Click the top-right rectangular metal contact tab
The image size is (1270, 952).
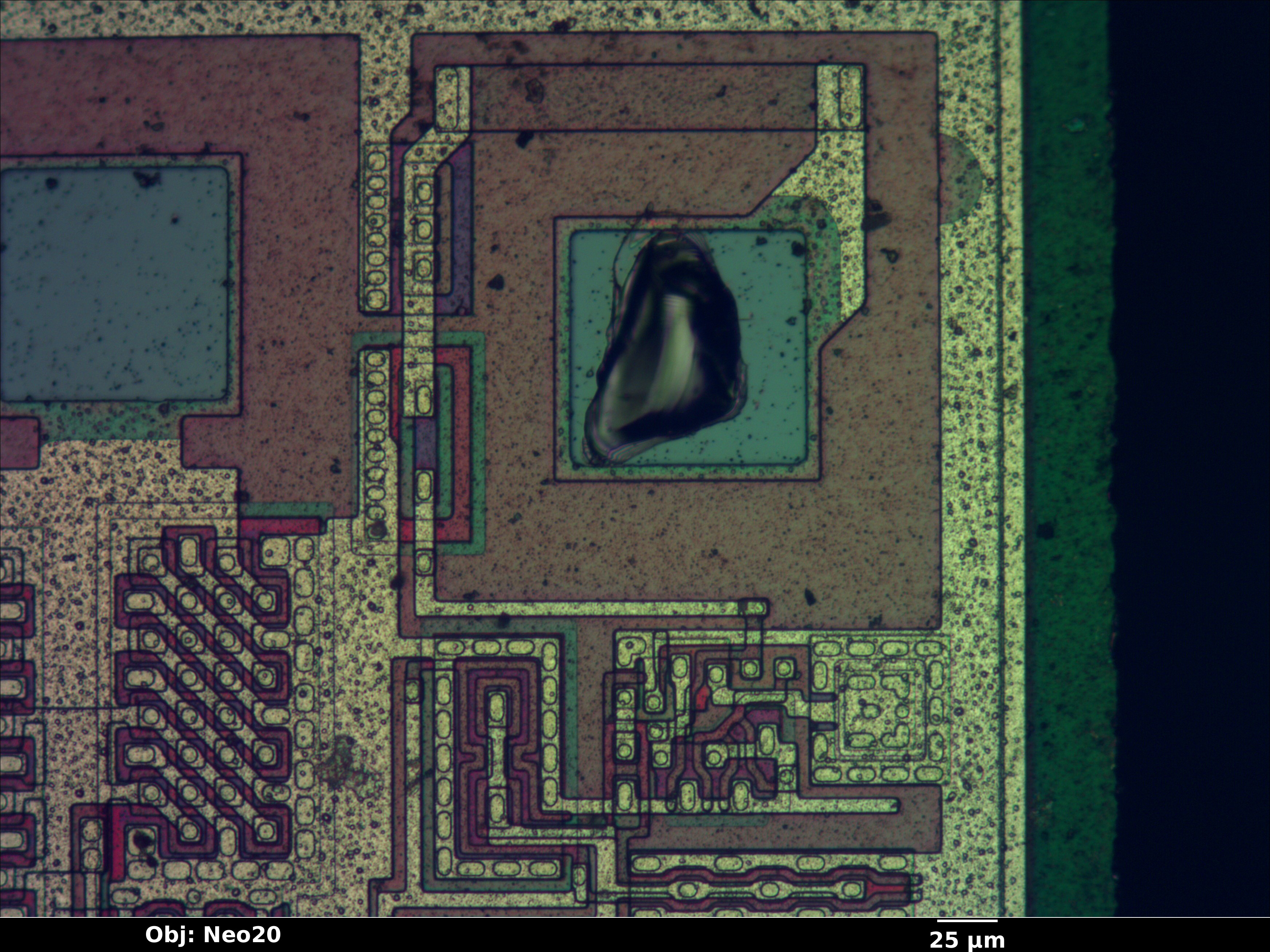coord(841,98)
